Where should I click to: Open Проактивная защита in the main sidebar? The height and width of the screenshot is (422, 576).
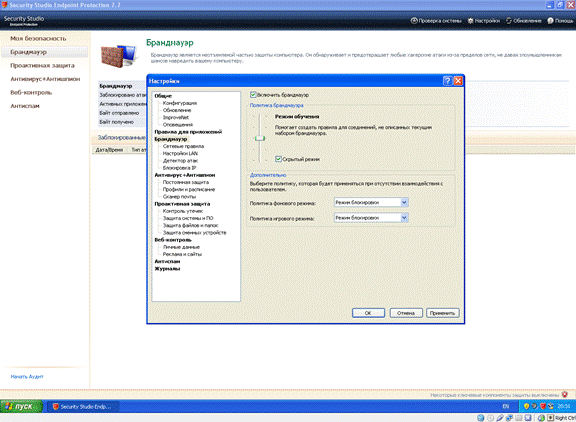coord(42,65)
